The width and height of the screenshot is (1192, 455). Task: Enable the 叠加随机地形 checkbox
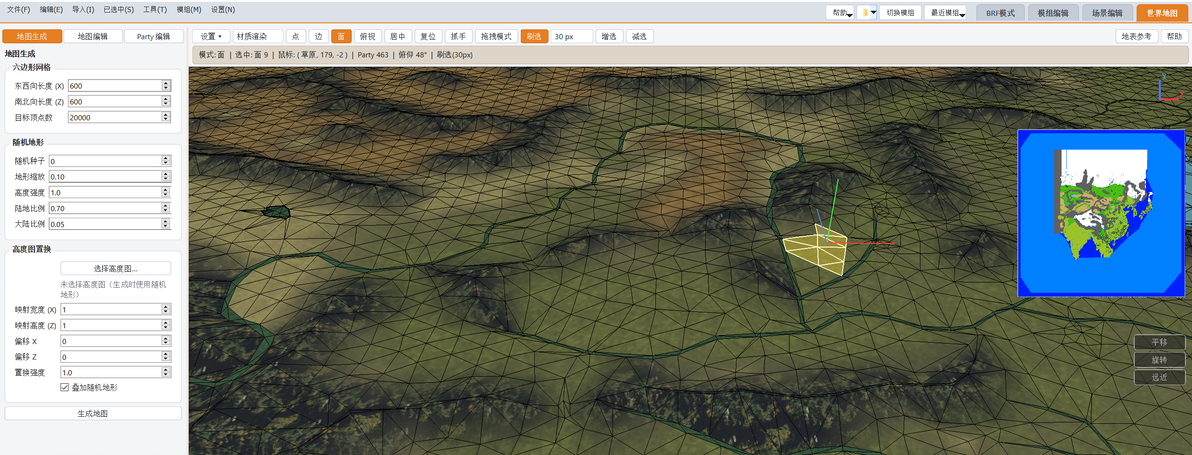pos(64,387)
